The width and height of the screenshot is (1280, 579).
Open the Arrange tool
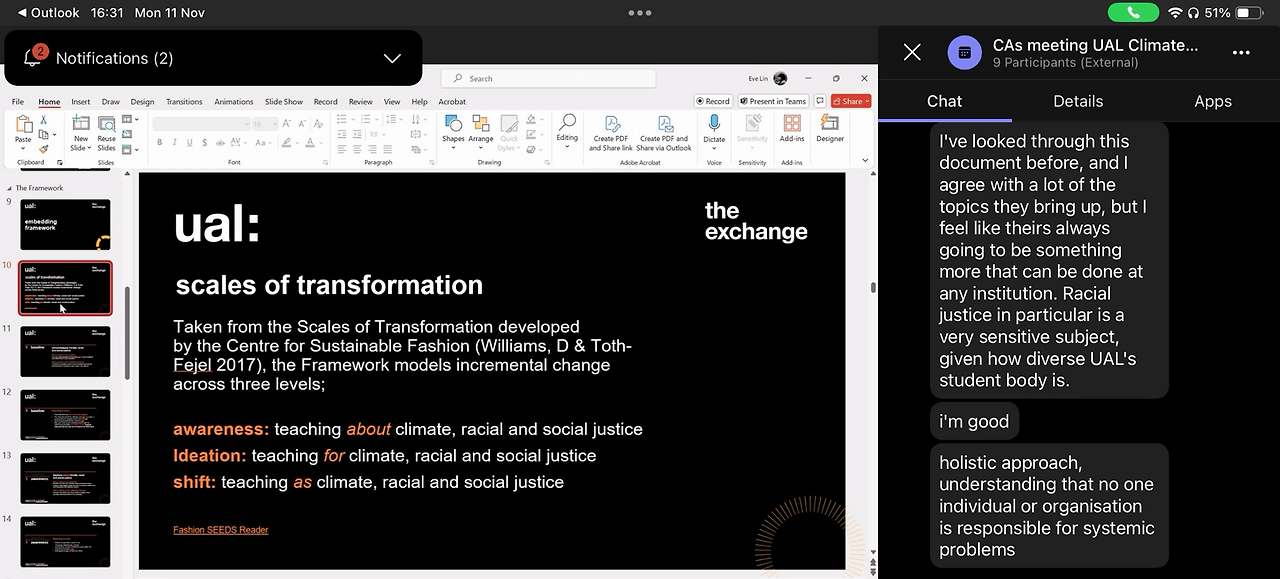click(481, 134)
